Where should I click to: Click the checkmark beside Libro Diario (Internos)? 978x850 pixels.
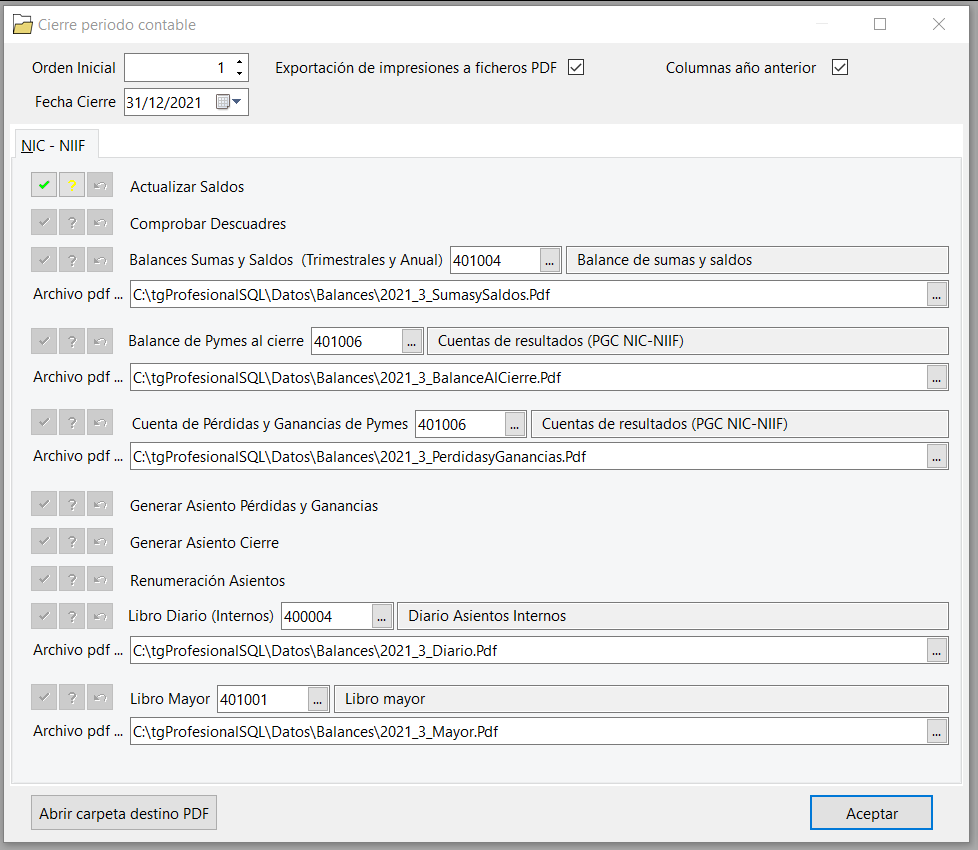click(x=44, y=616)
